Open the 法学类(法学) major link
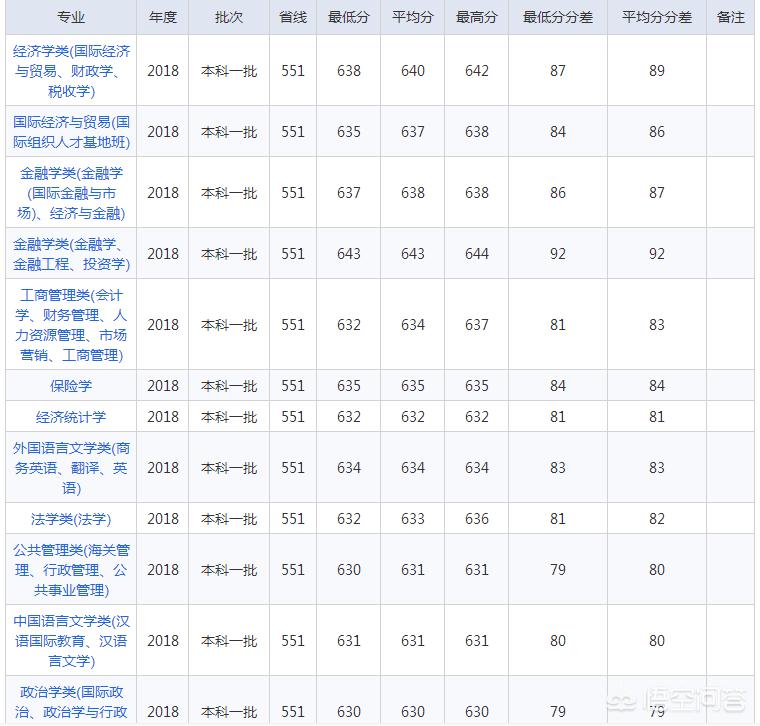 point(71,519)
